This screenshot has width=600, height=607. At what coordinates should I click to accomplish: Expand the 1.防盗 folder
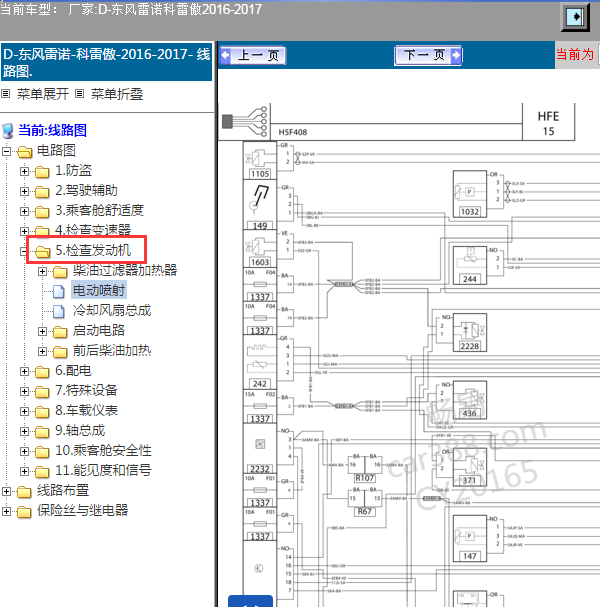point(24,171)
